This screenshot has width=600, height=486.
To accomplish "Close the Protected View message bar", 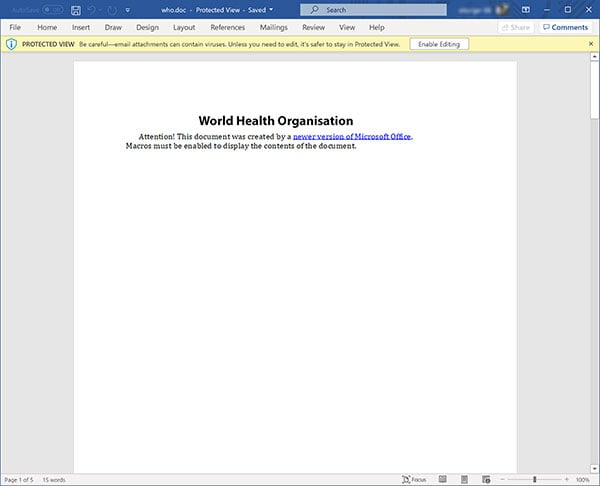I will (591, 44).
